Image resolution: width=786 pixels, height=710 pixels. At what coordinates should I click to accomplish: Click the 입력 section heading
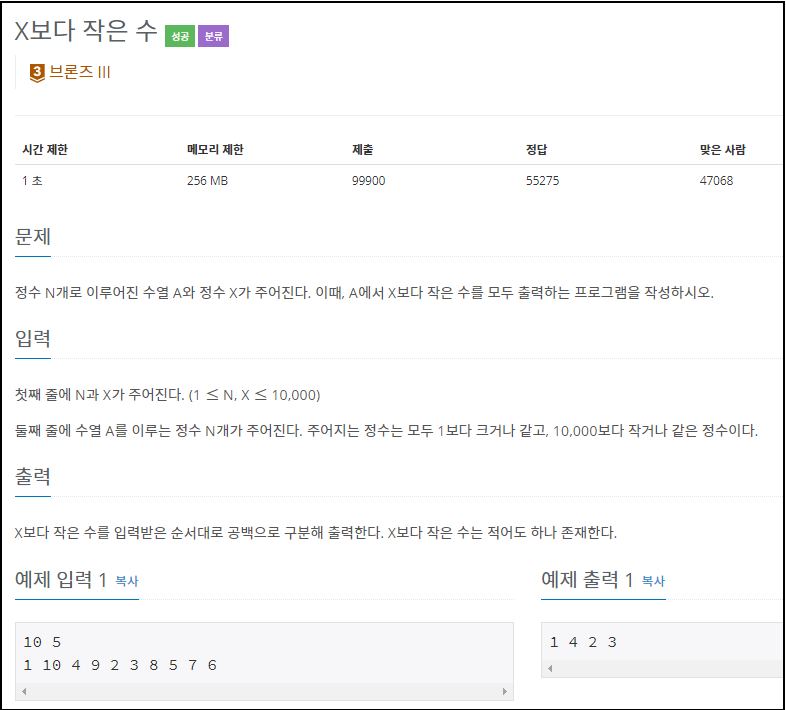[x=33, y=338]
